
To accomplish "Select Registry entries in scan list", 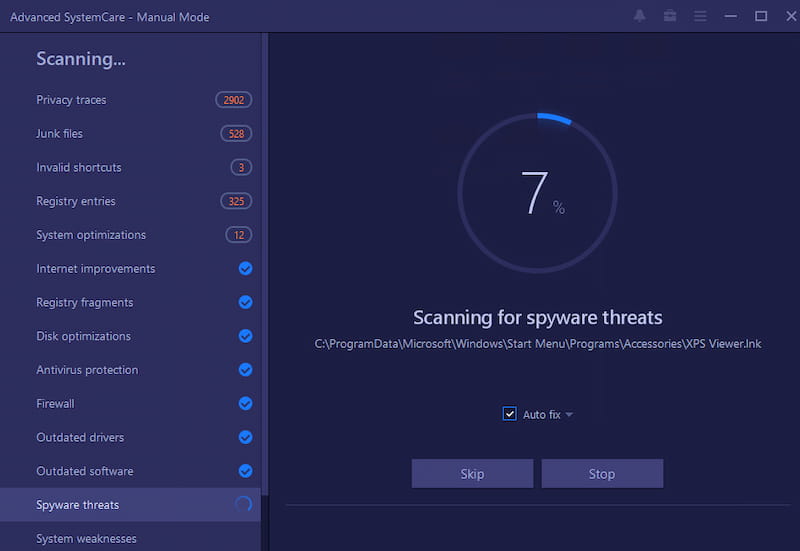I will point(130,201).
